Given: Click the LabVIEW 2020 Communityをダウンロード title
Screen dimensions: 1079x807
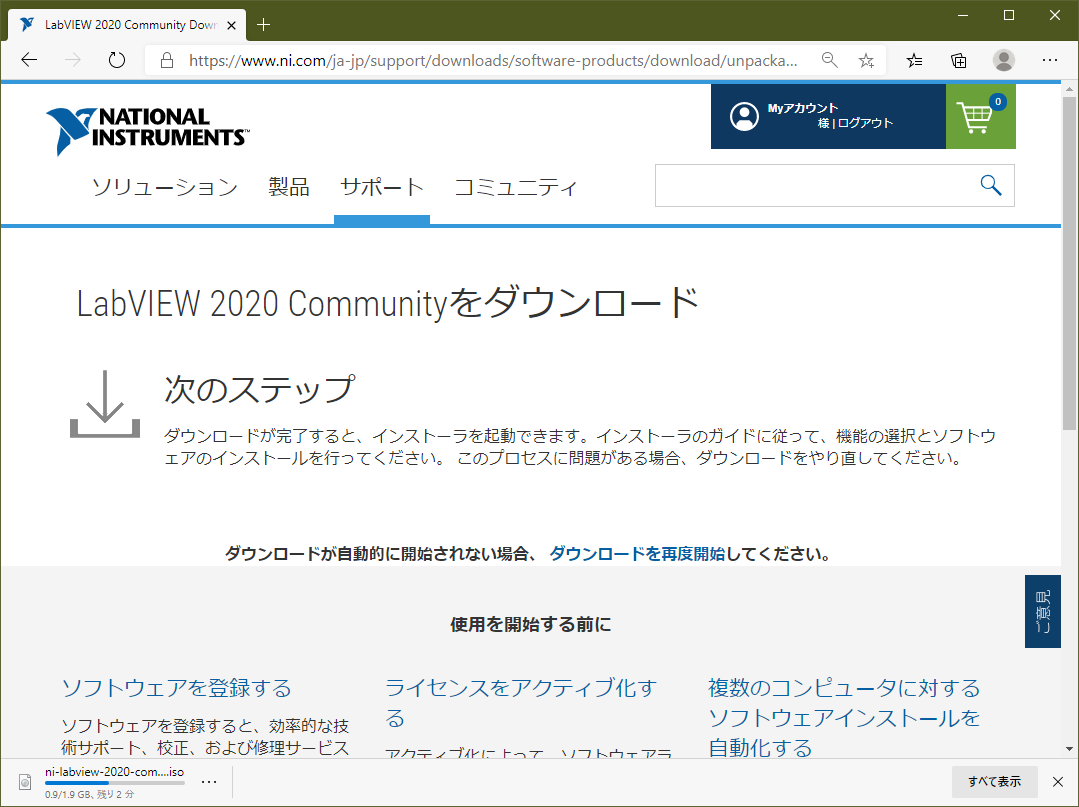Looking at the screenshot, I should (387, 303).
